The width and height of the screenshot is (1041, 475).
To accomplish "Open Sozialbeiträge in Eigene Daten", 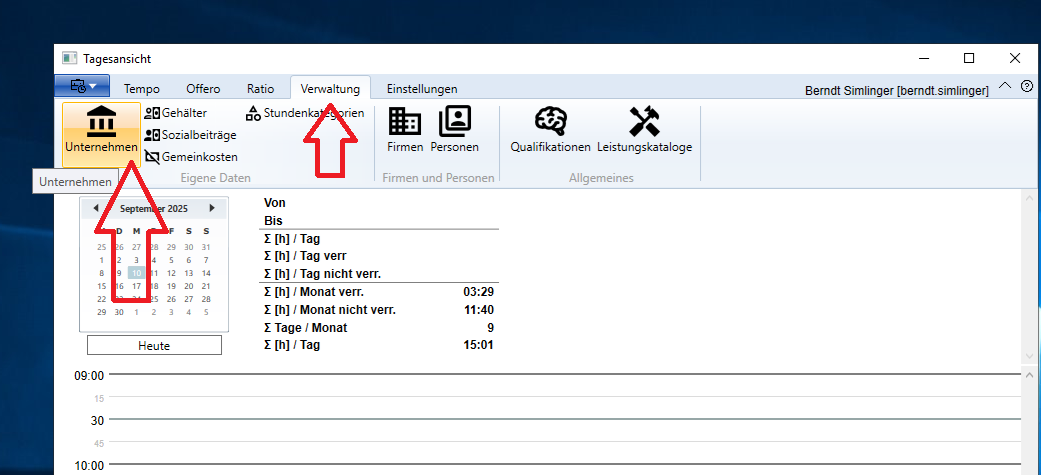I will click(x=153, y=135).
